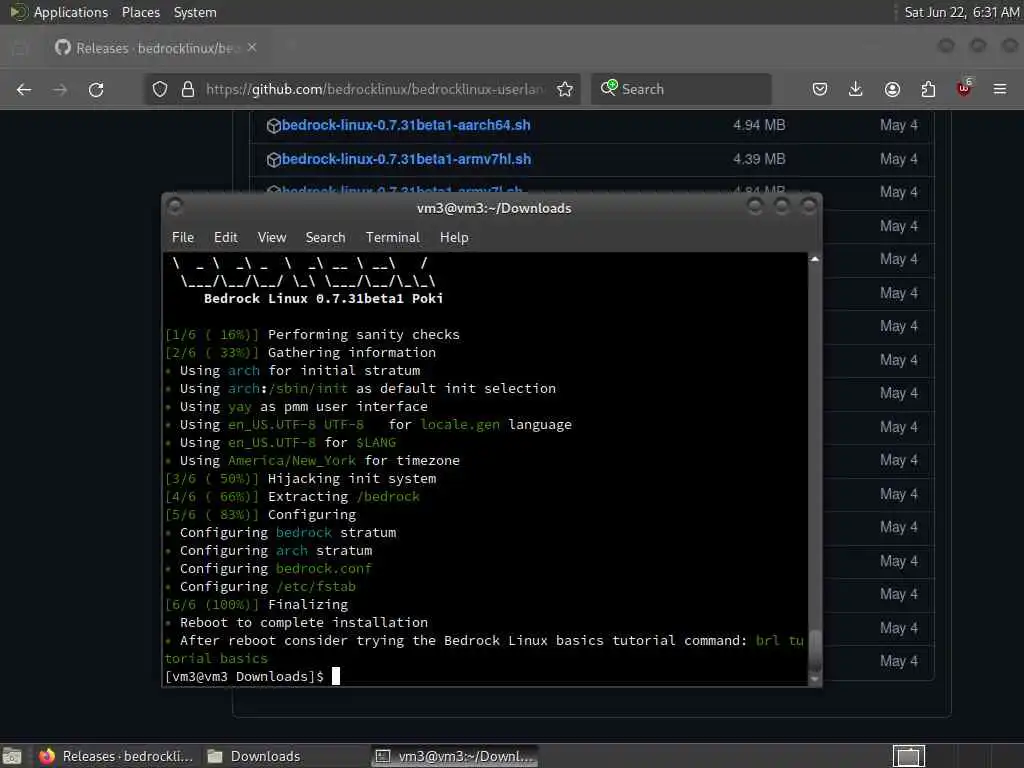
Task: Save page to Pocket icon
Action: coord(820,89)
